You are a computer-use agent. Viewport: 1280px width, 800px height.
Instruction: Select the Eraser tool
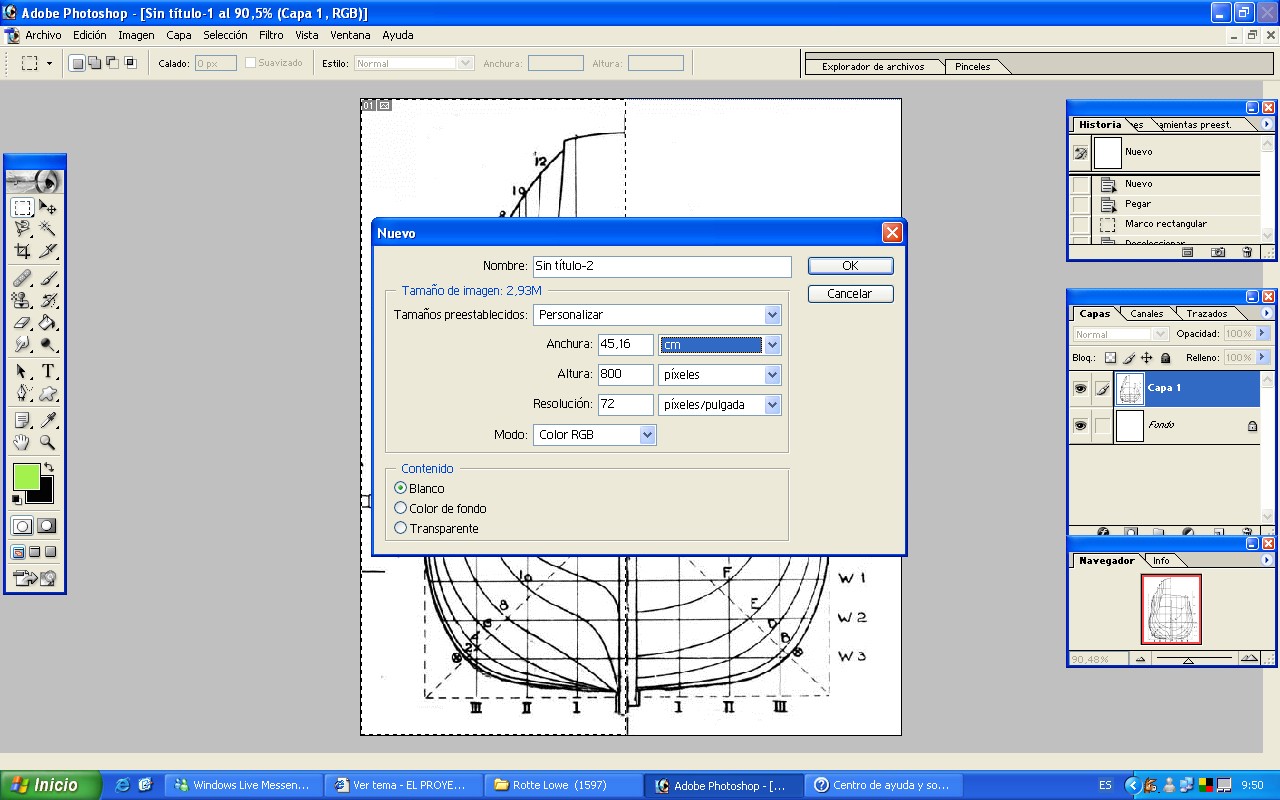[x=22, y=322]
